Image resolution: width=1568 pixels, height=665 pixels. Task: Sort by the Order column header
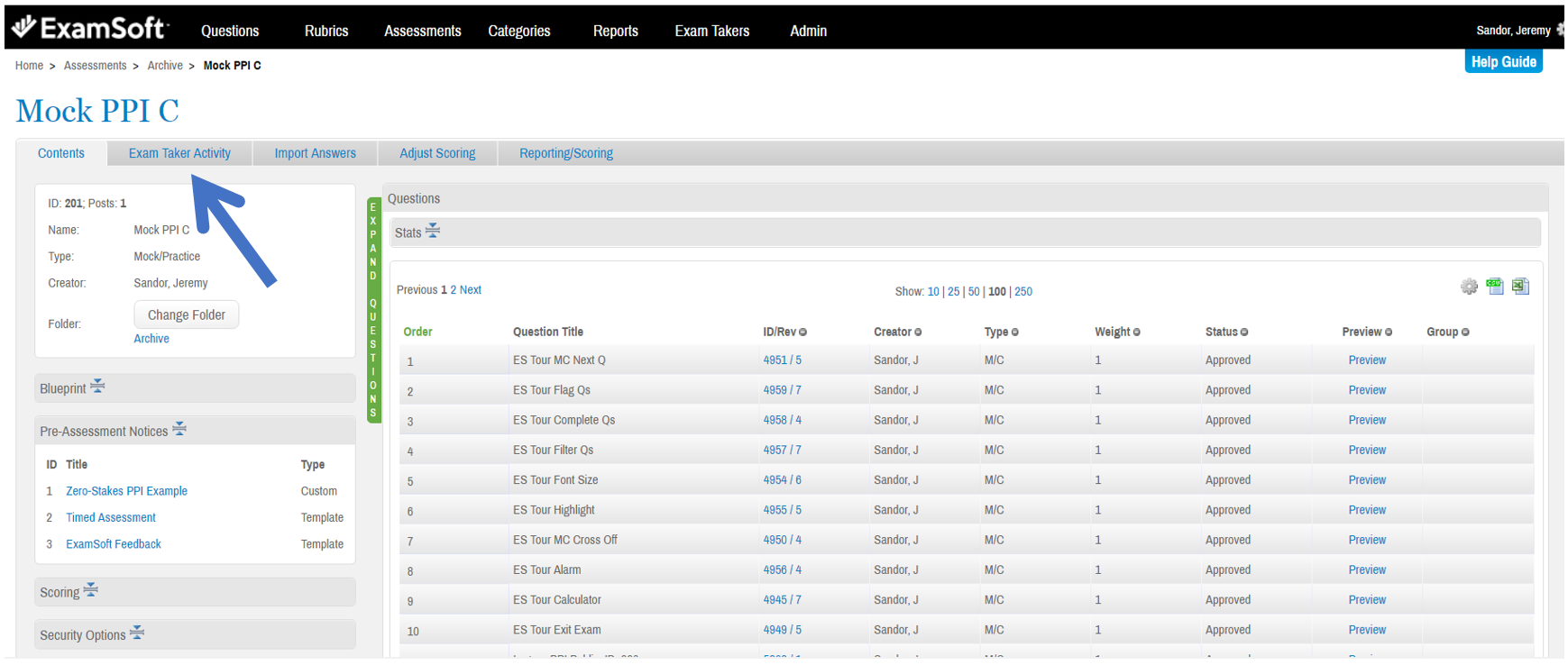point(417,332)
